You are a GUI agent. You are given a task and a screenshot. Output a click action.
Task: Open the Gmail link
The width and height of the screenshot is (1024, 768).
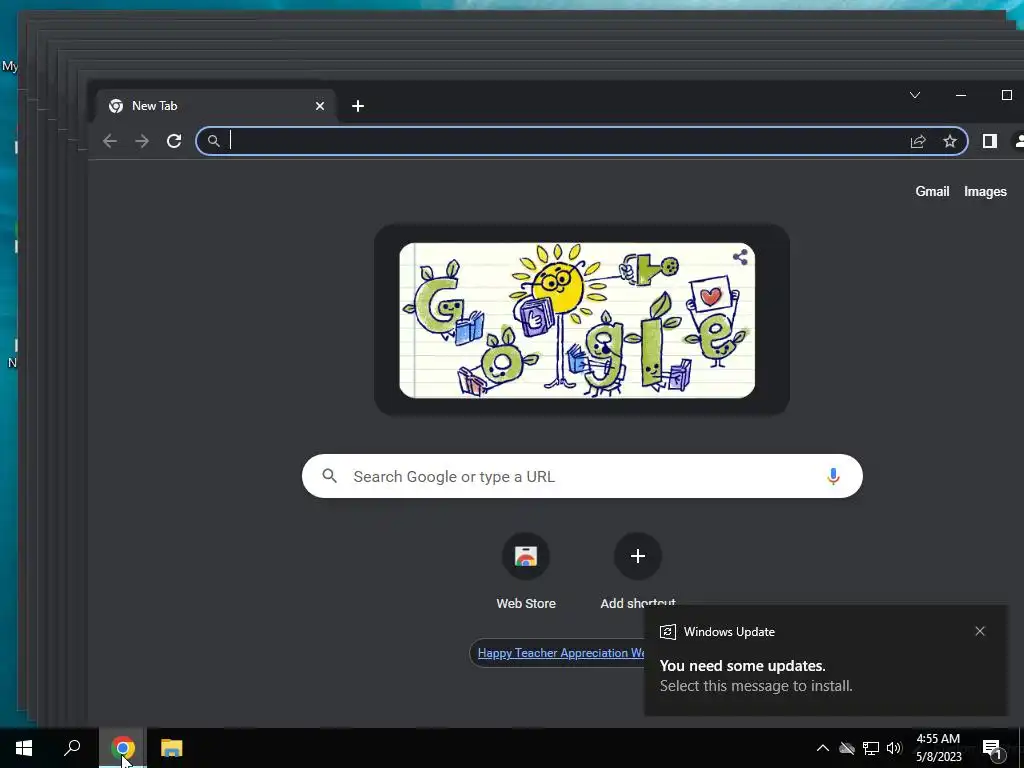click(x=932, y=191)
